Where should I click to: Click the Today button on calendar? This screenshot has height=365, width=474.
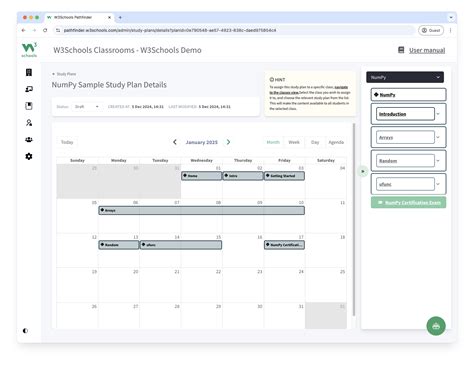pos(67,142)
